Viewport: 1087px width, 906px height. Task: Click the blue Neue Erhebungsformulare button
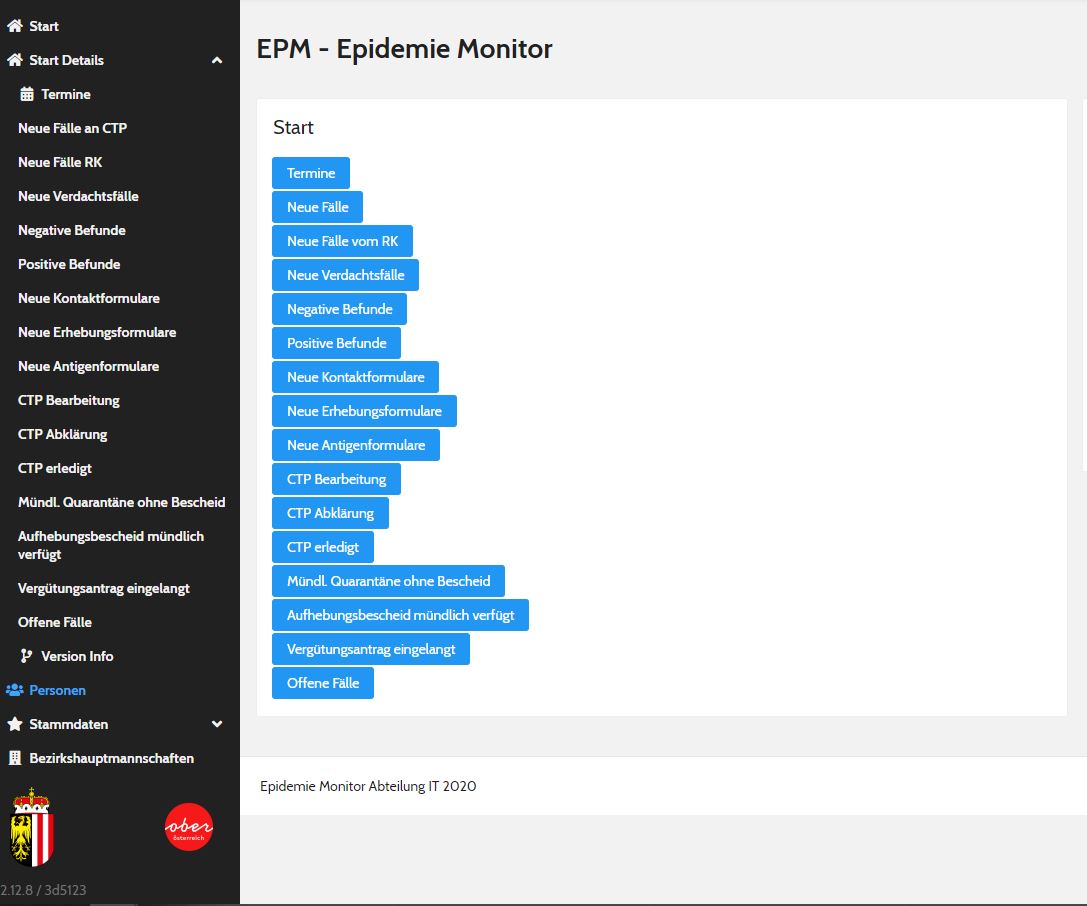(x=365, y=411)
